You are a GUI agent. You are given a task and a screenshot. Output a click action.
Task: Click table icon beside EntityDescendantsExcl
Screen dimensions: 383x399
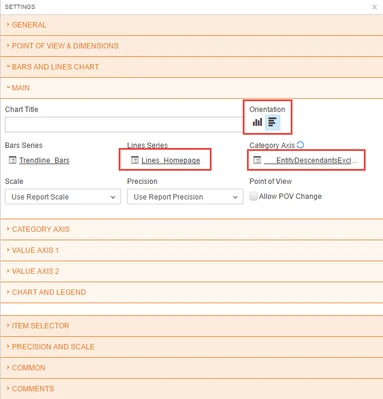pos(257,160)
